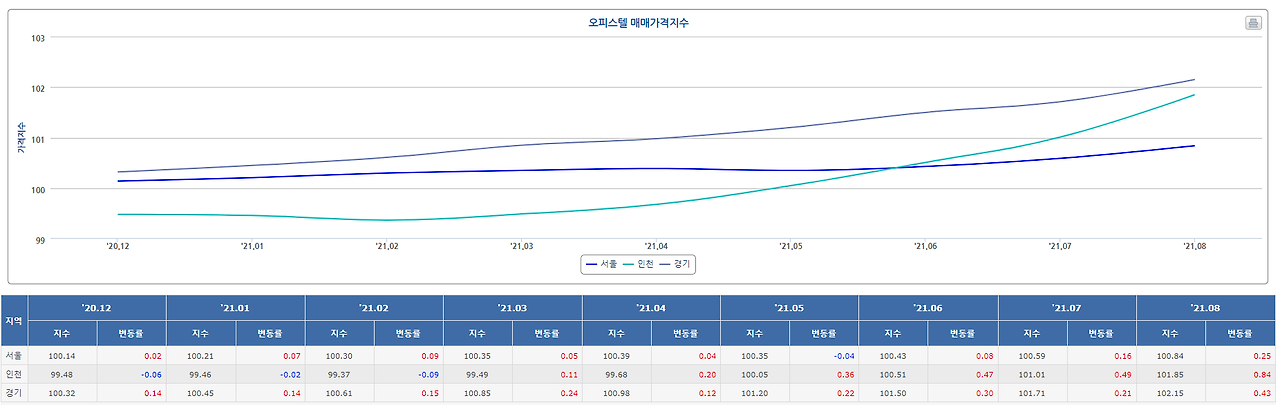Screen dimensions: 1280x405
Task: Click 서울 index value 100.84
Action: [x=1170, y=355]
